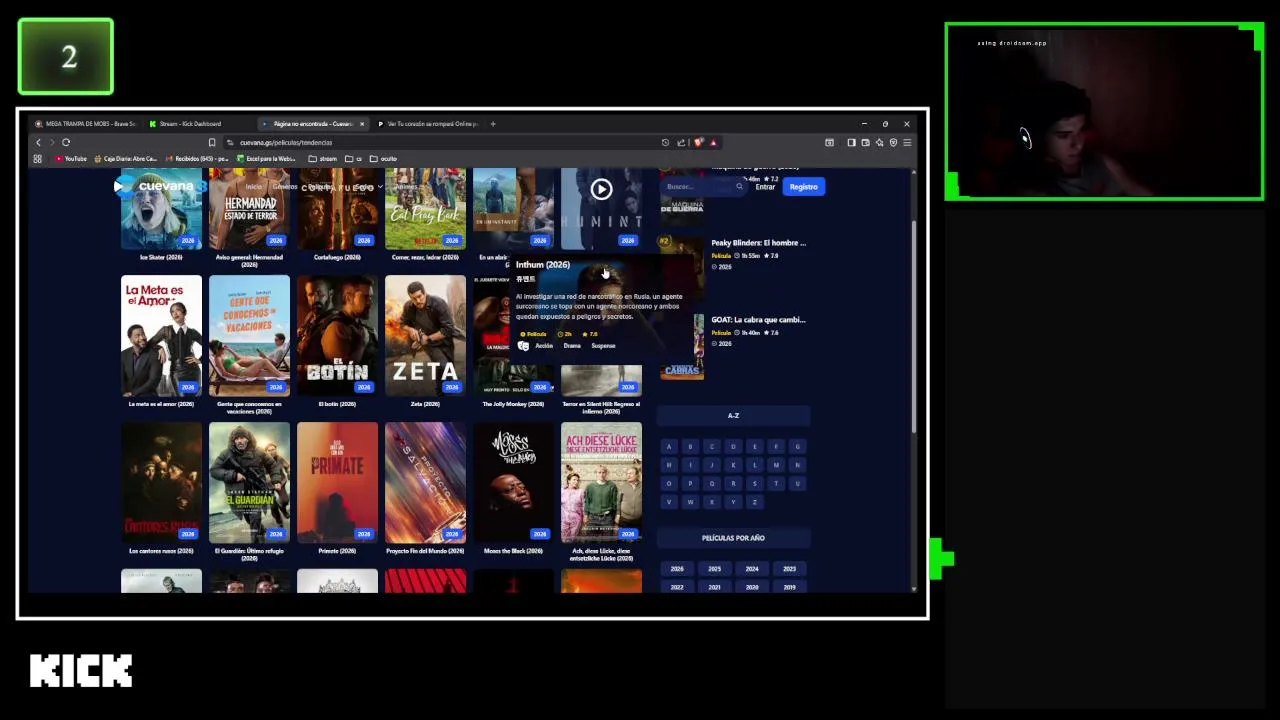Click the search magnifier icon in Buscar field
The width and height of the screenshot is (1280, 720).
739,187
